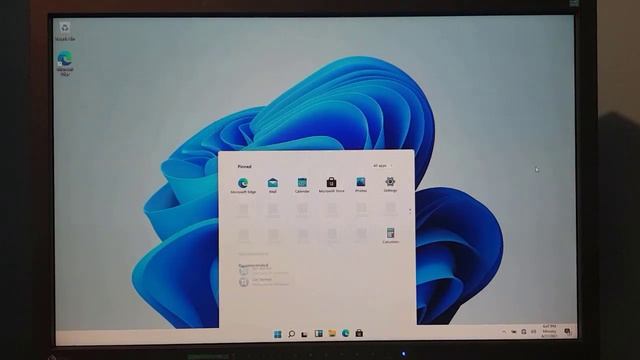Launch Calculator from pinned apps
This screenshot has width=640, height=360.
391,236
